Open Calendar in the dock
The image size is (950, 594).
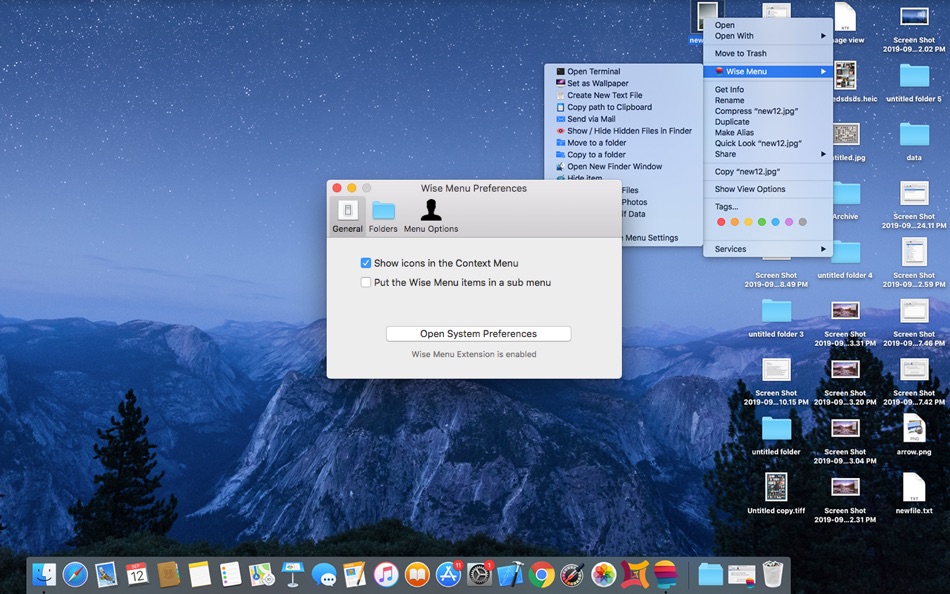[137, 574]
